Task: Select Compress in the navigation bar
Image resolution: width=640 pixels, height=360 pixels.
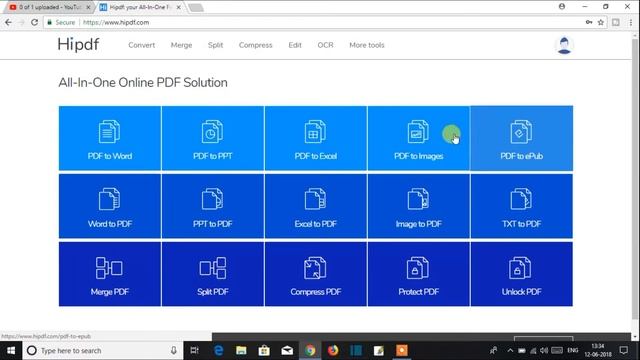Action: (256, 45)
